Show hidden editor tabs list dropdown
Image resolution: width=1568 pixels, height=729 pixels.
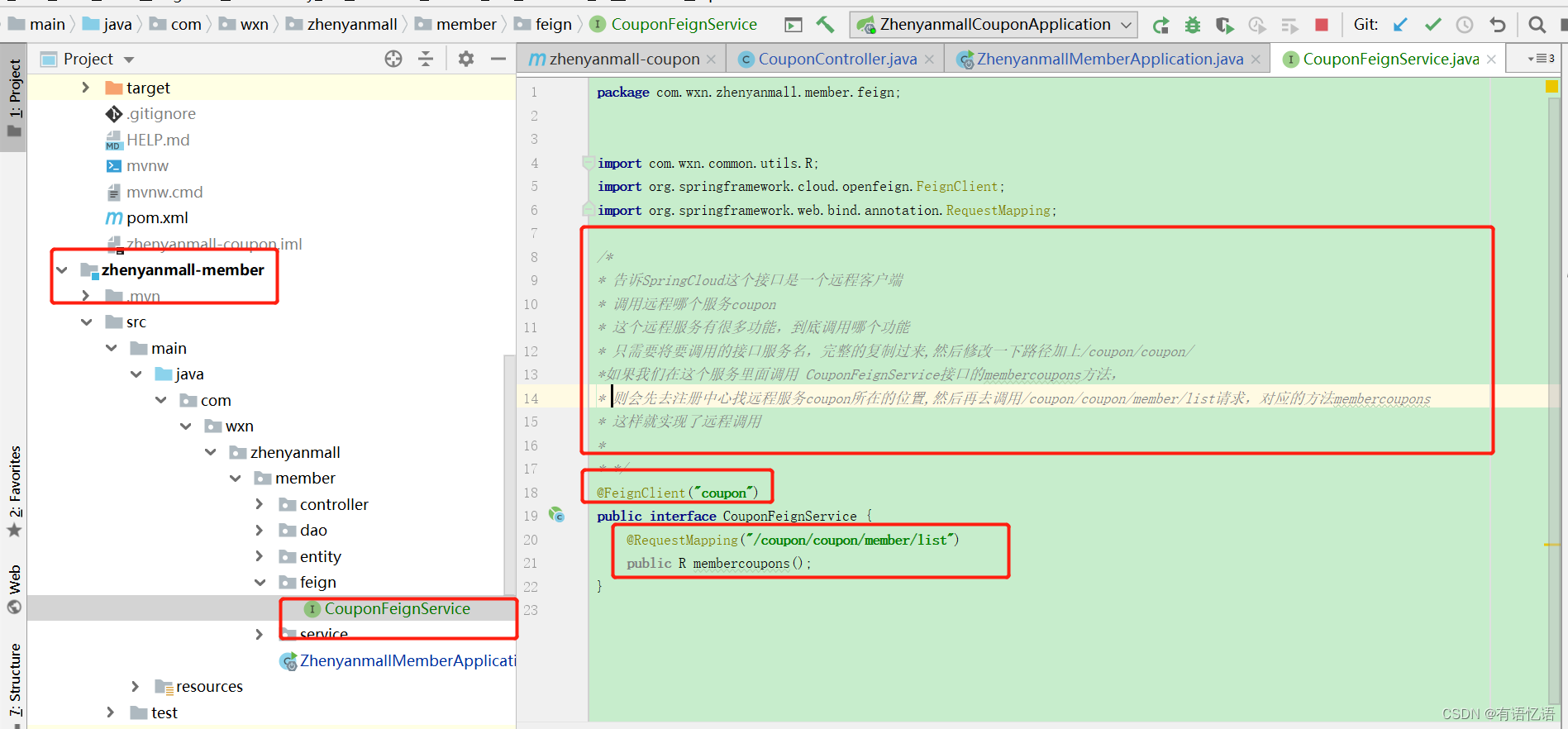pos(1542,59)
